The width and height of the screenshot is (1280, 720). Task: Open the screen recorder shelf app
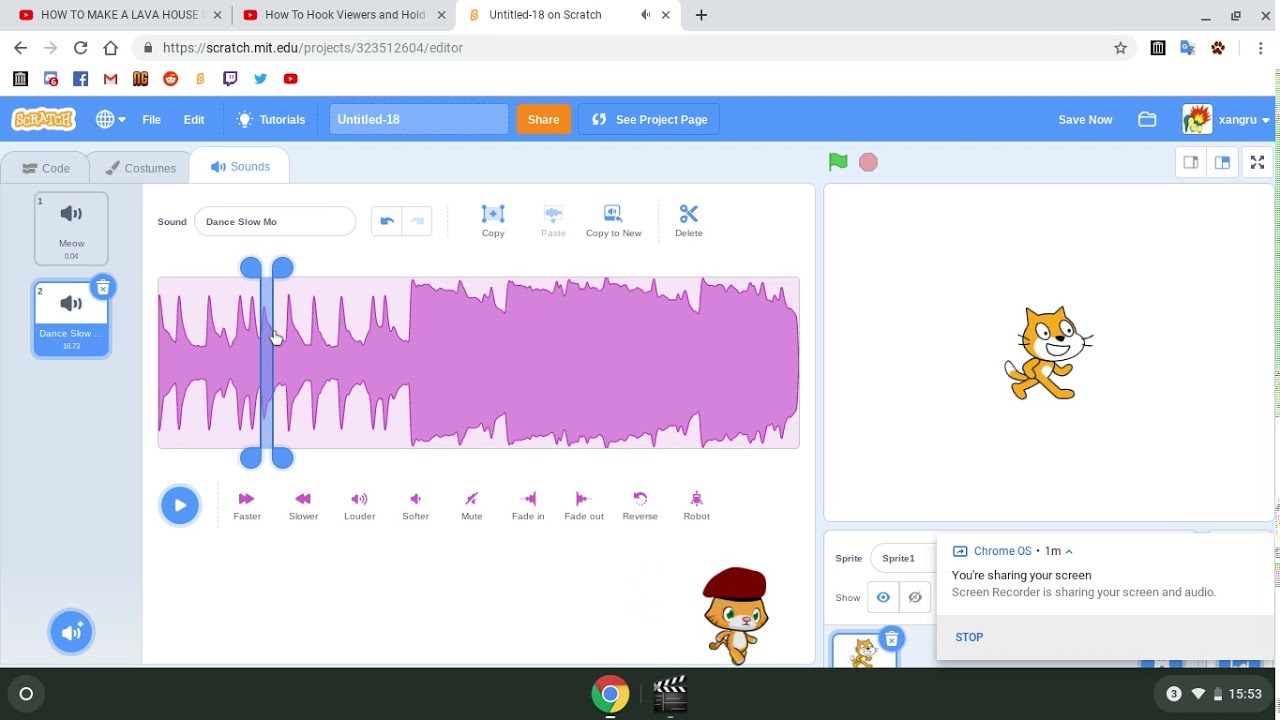click(670, 693)
